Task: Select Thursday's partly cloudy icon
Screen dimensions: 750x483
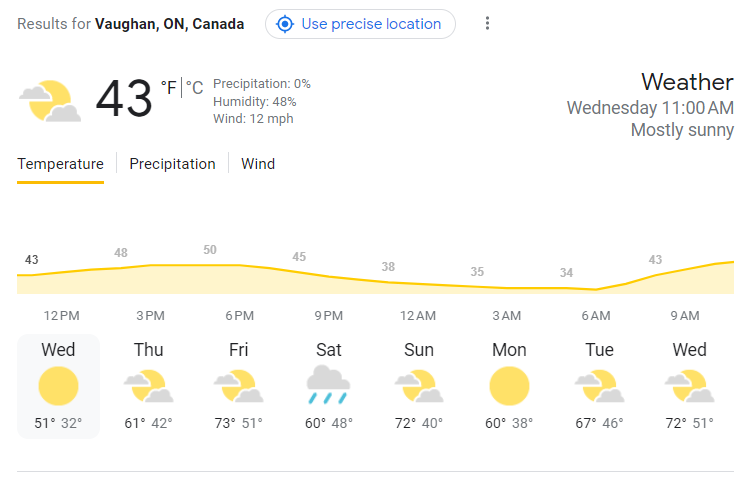Action: [148, 386]
